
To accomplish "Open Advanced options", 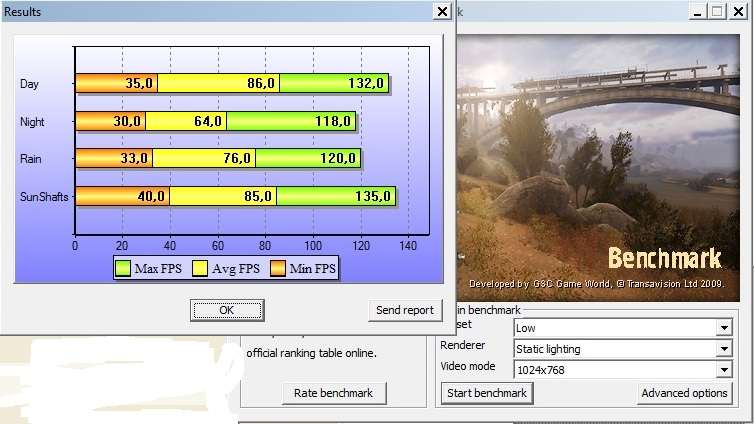I will pyautogui.click(x=684, y=393).
